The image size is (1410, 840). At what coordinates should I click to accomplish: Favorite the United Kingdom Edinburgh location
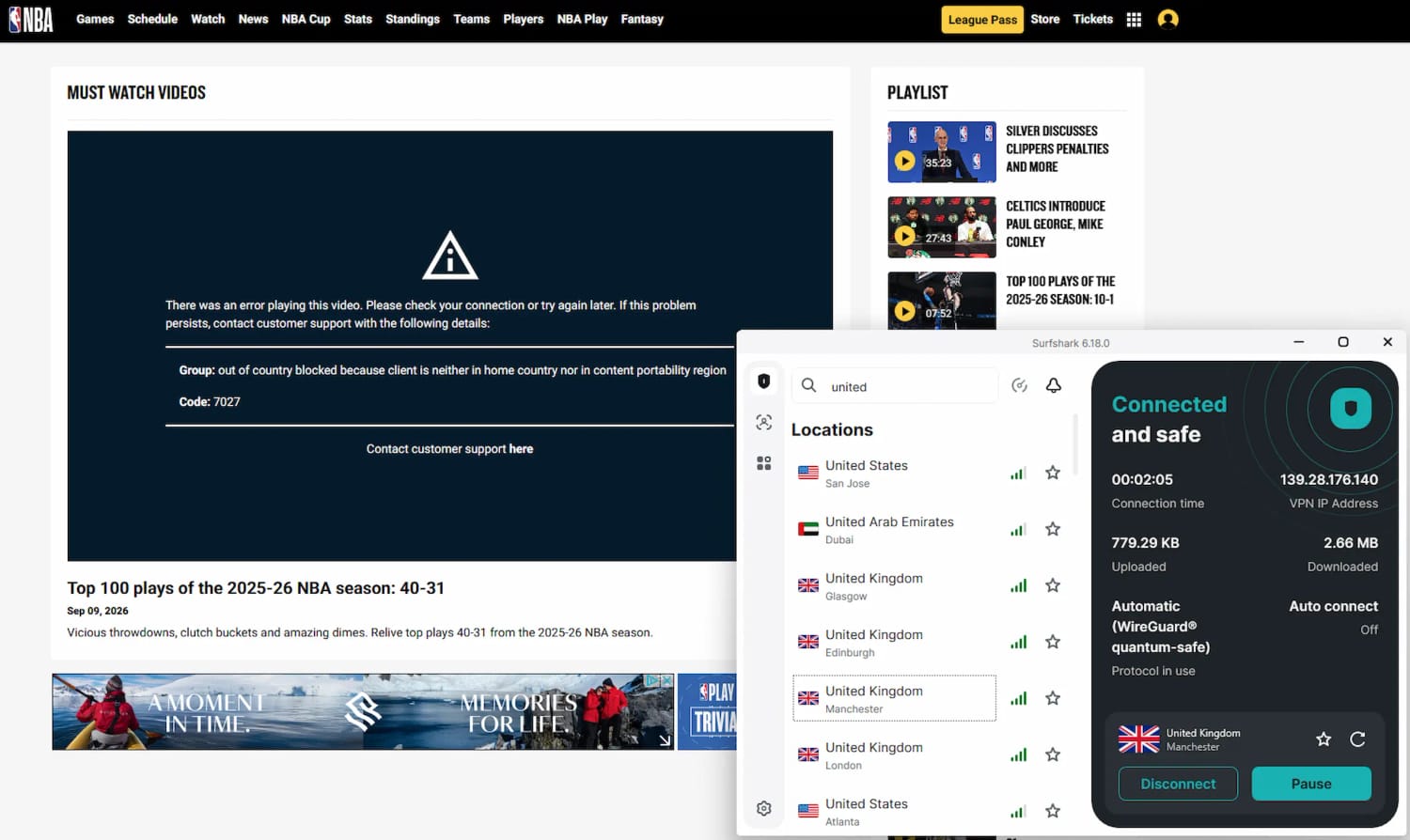(1053, 642)
